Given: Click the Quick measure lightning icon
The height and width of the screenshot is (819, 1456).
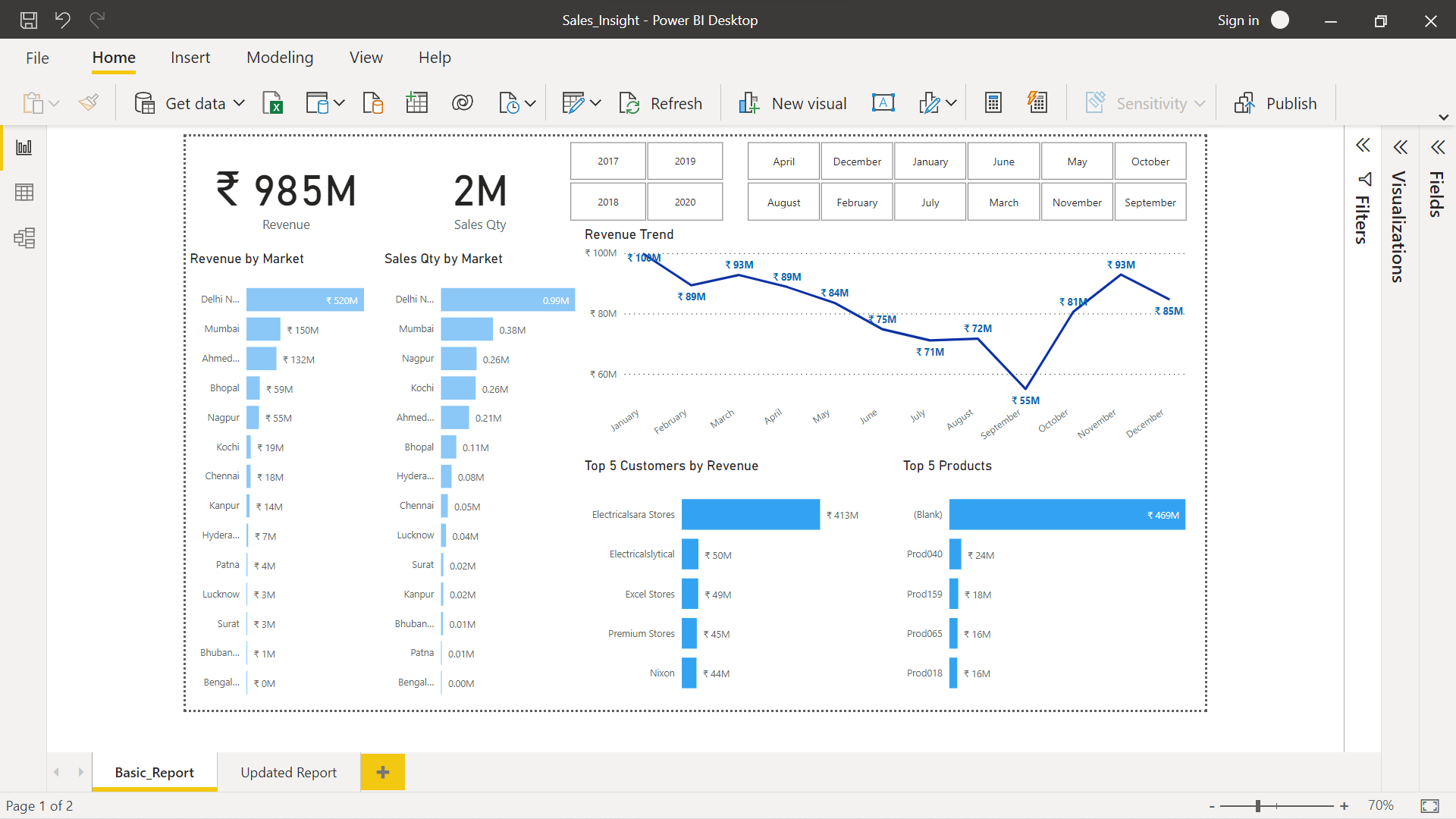Looking at the screenshot, I should click(x=1037, y=102).
